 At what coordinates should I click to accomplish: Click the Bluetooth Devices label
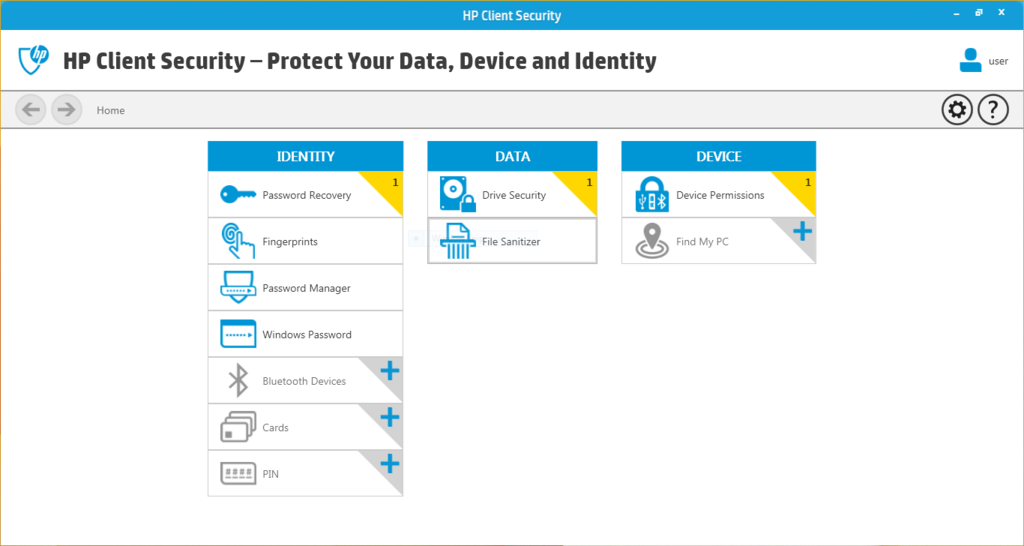304,381
